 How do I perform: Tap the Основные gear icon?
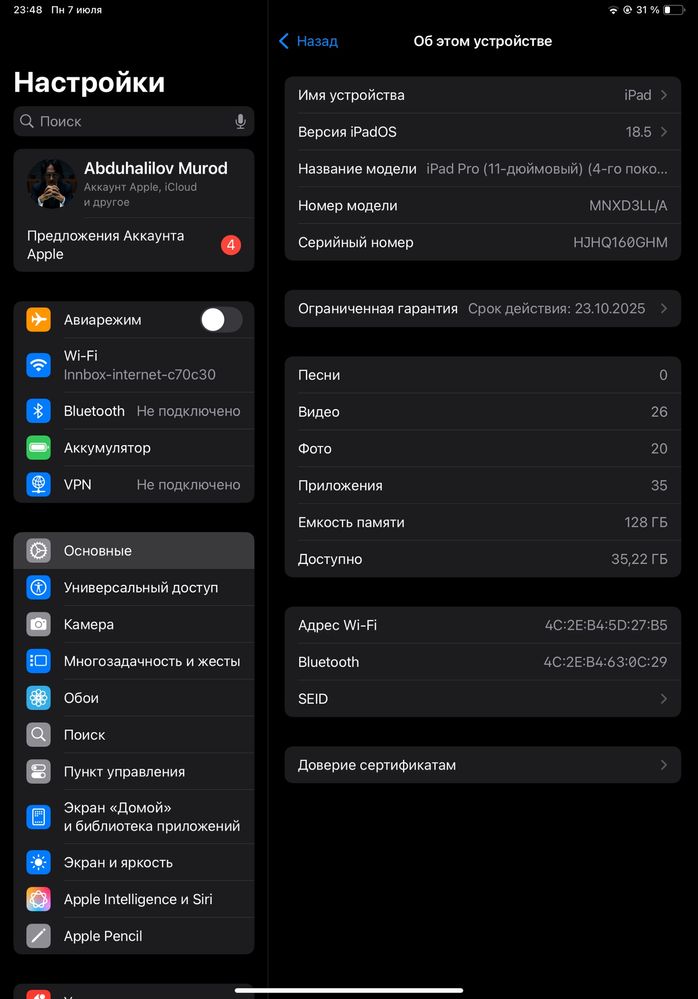[38, 550]
